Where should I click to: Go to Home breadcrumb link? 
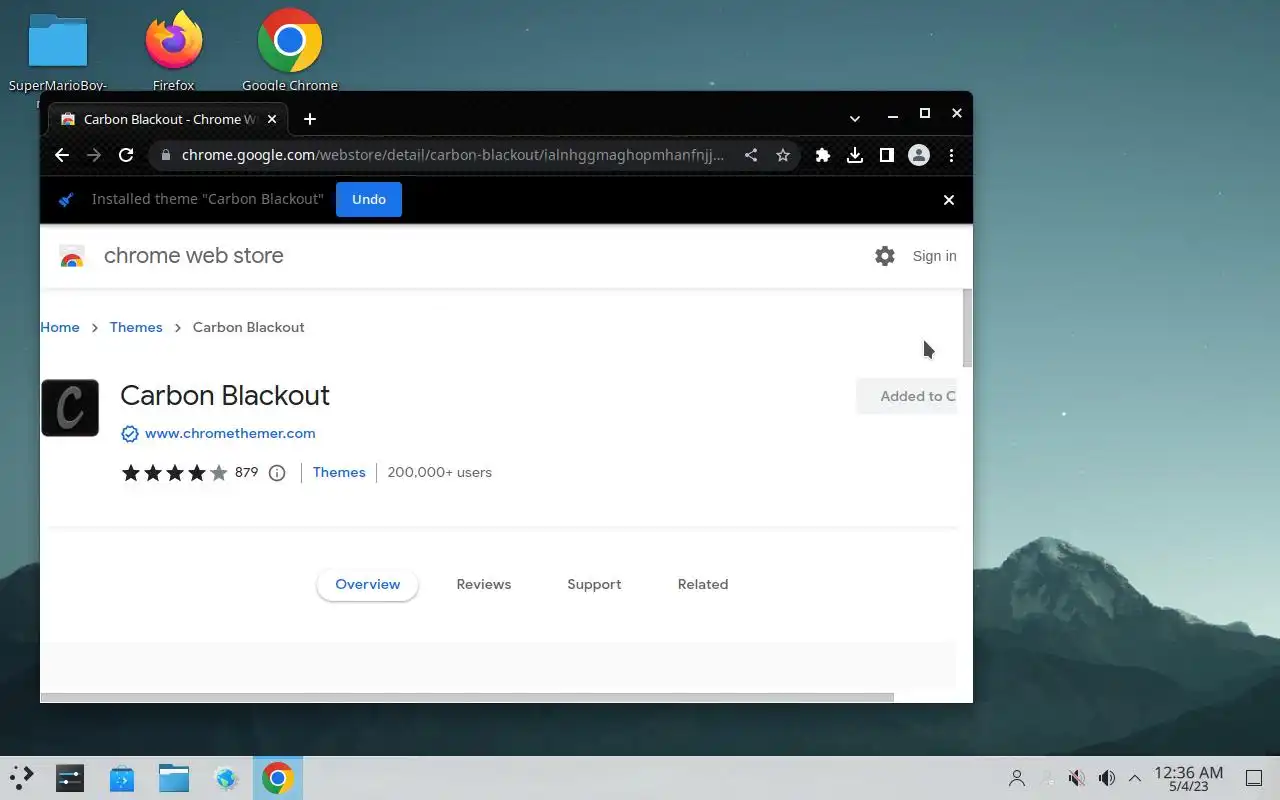click(x=60, y=327)
